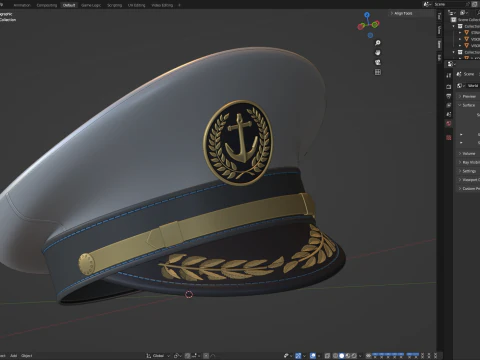Switch to rendered shading
The height and width of the screenshot is (360, 480).
pos(354,355)
